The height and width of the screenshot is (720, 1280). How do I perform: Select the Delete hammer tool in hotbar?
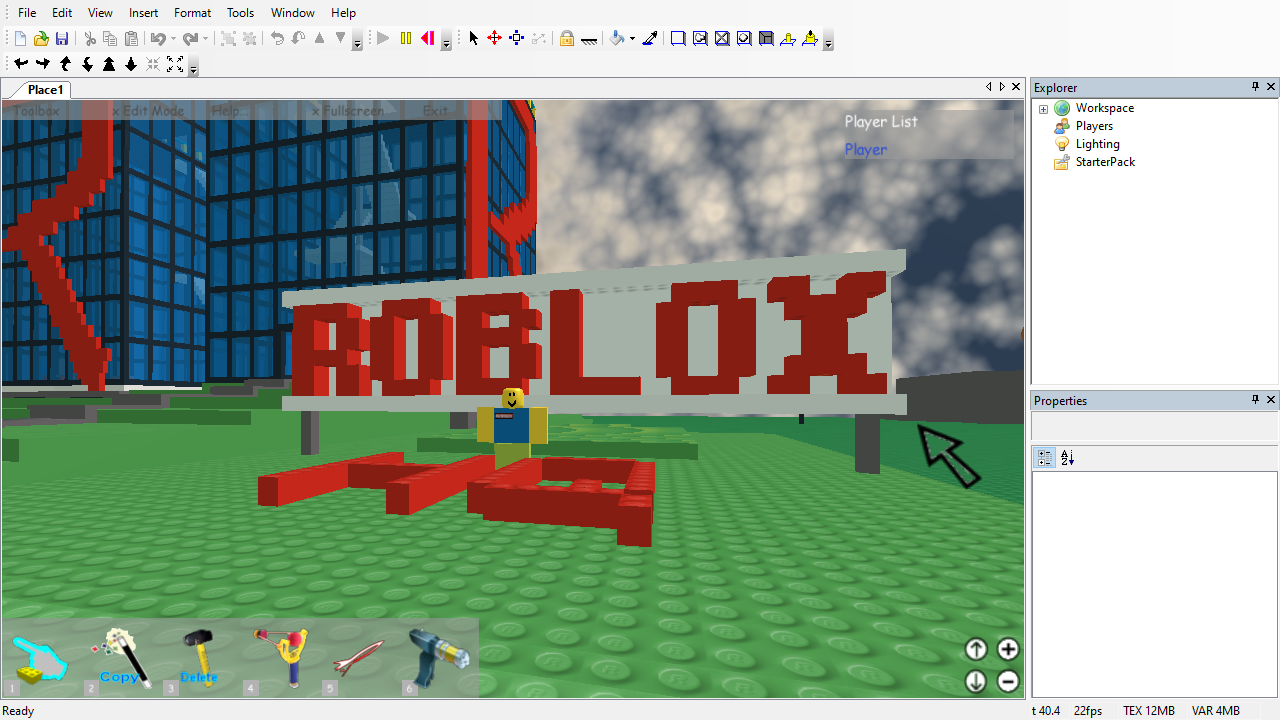click(200, 658)
